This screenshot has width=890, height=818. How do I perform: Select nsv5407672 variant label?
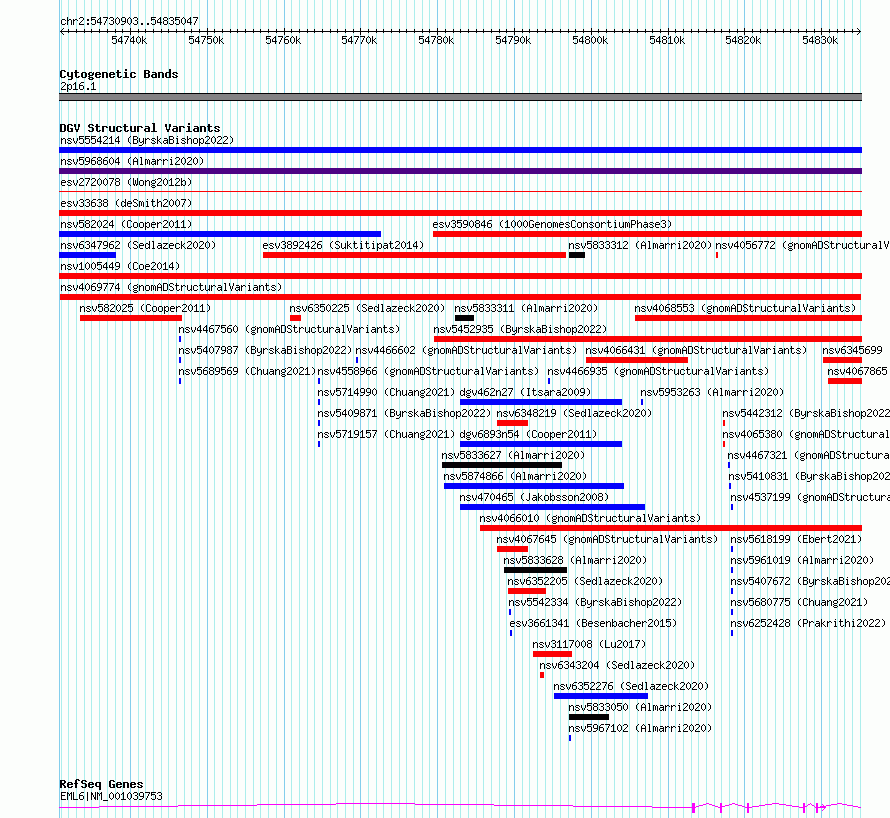810,581
